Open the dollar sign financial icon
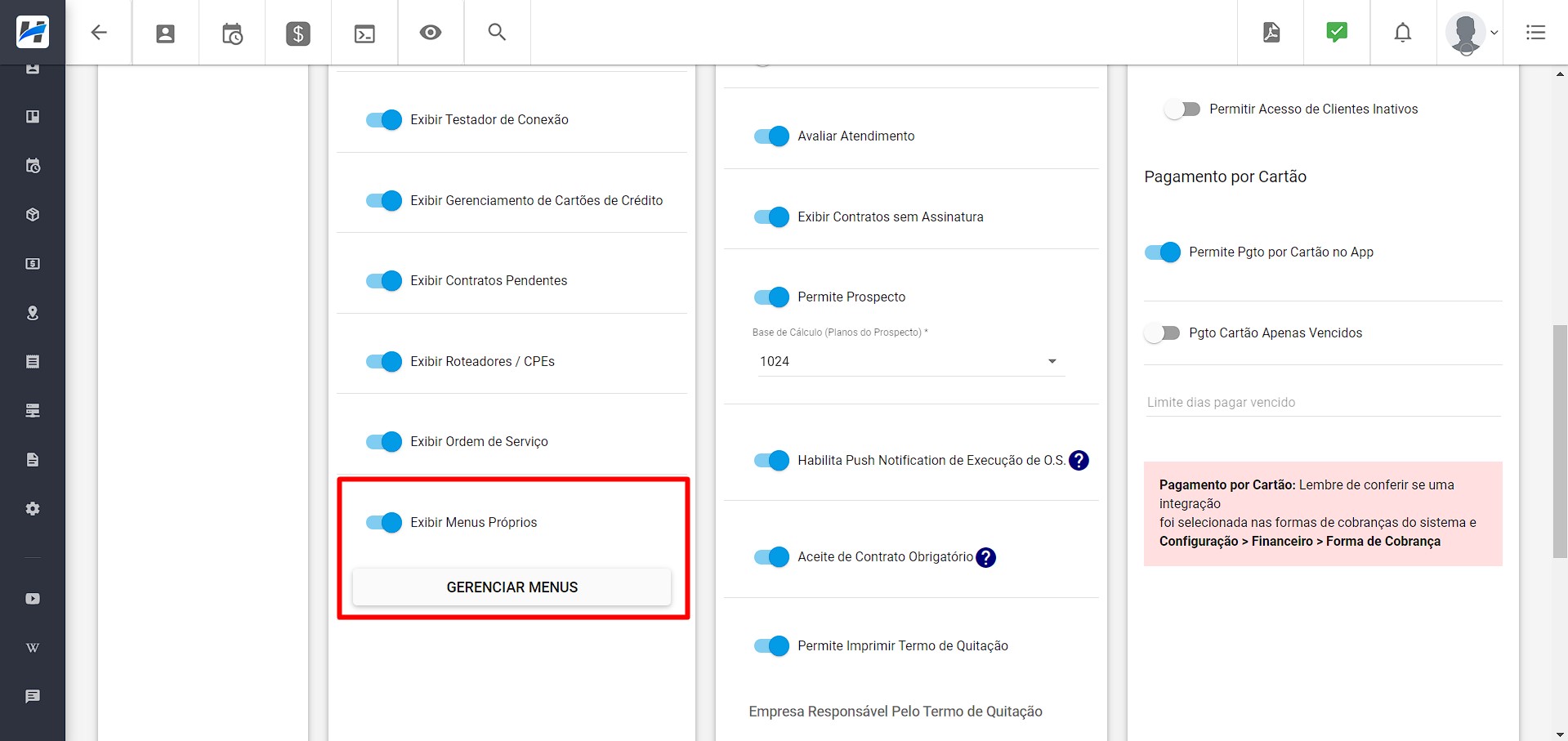This screenshot has height=741, width=1568. (x=298, y=33)
